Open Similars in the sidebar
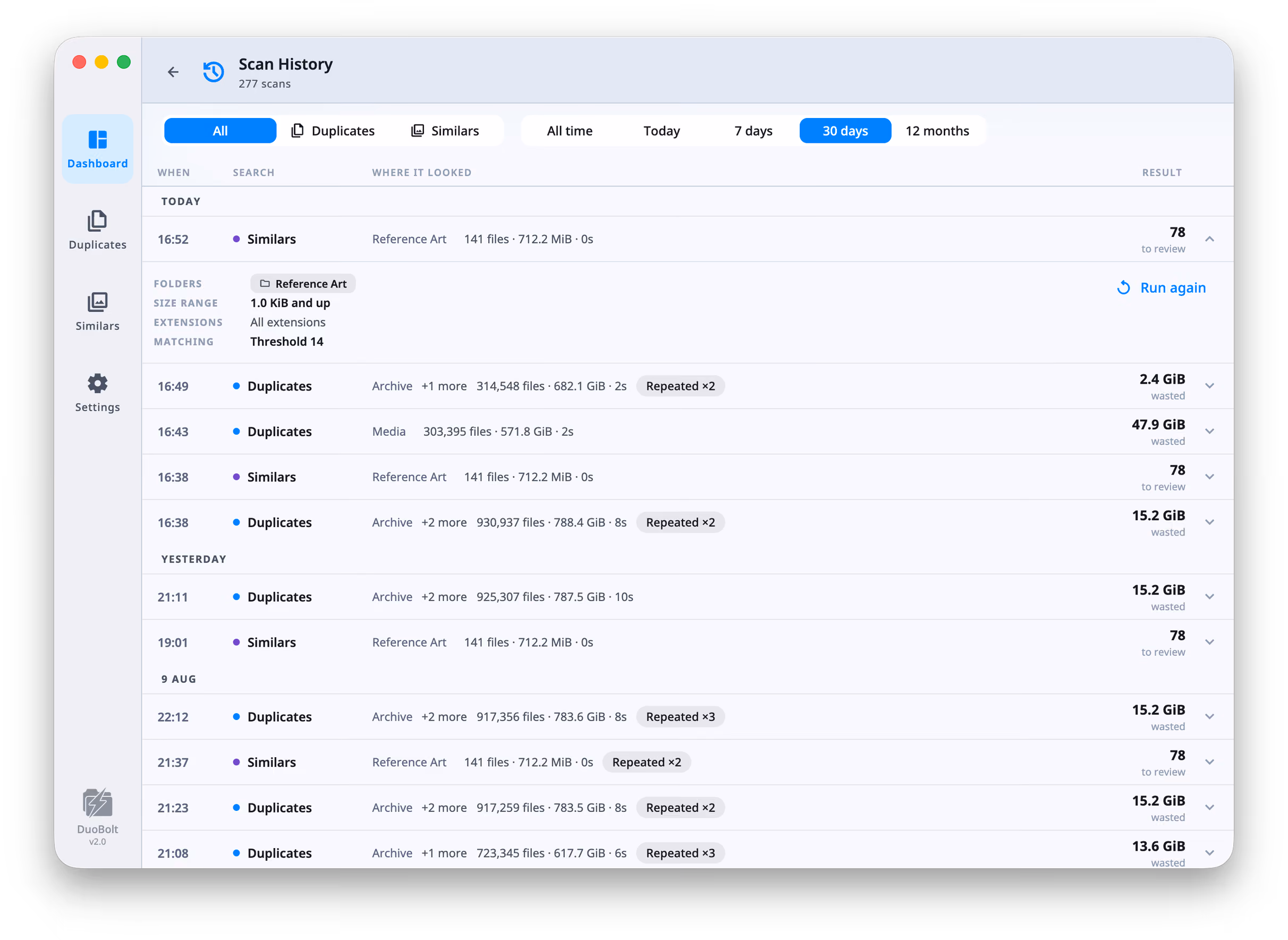1288x940 pixels. coord(97,311)
